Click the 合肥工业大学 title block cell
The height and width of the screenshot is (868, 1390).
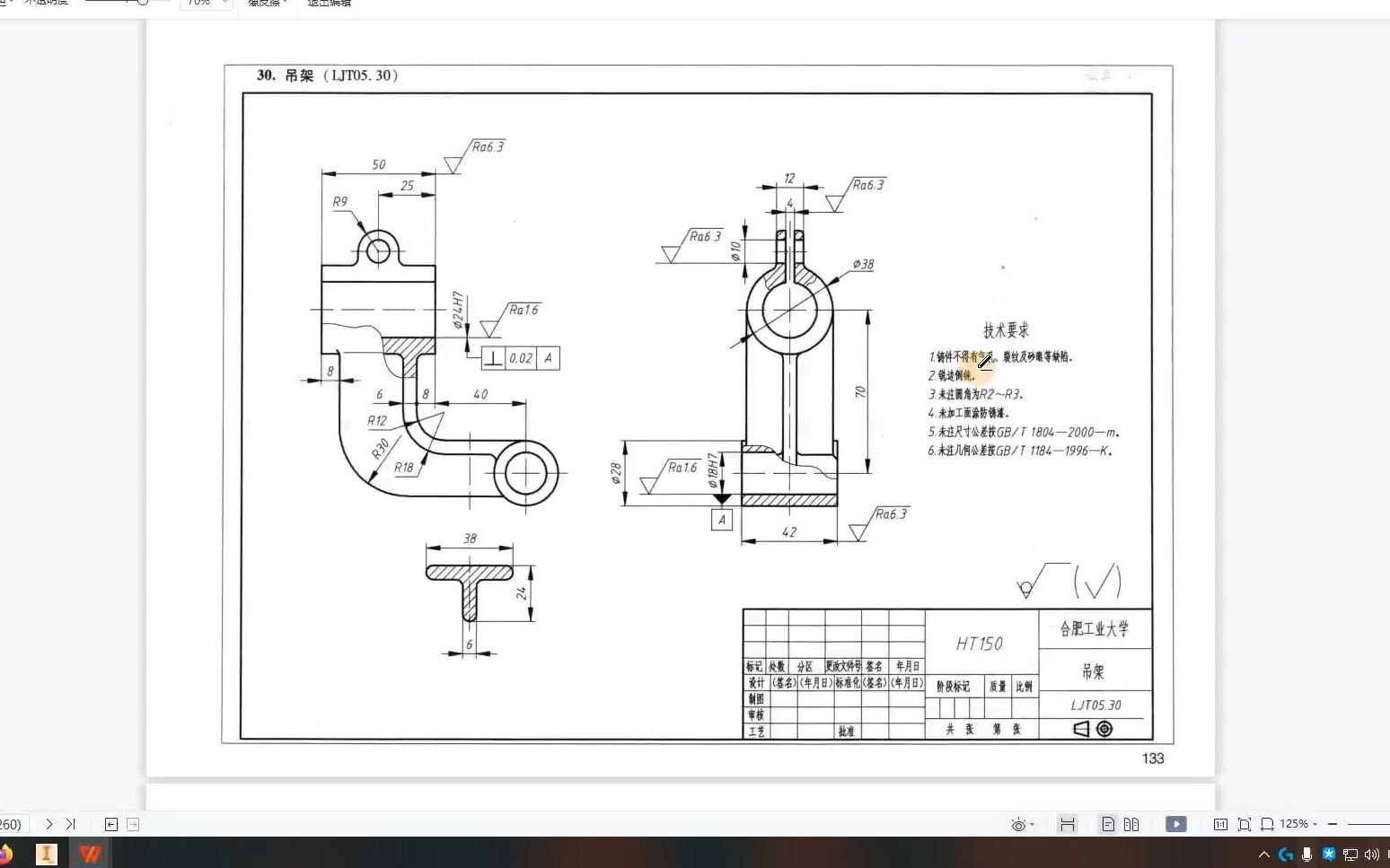point(1094,628)
